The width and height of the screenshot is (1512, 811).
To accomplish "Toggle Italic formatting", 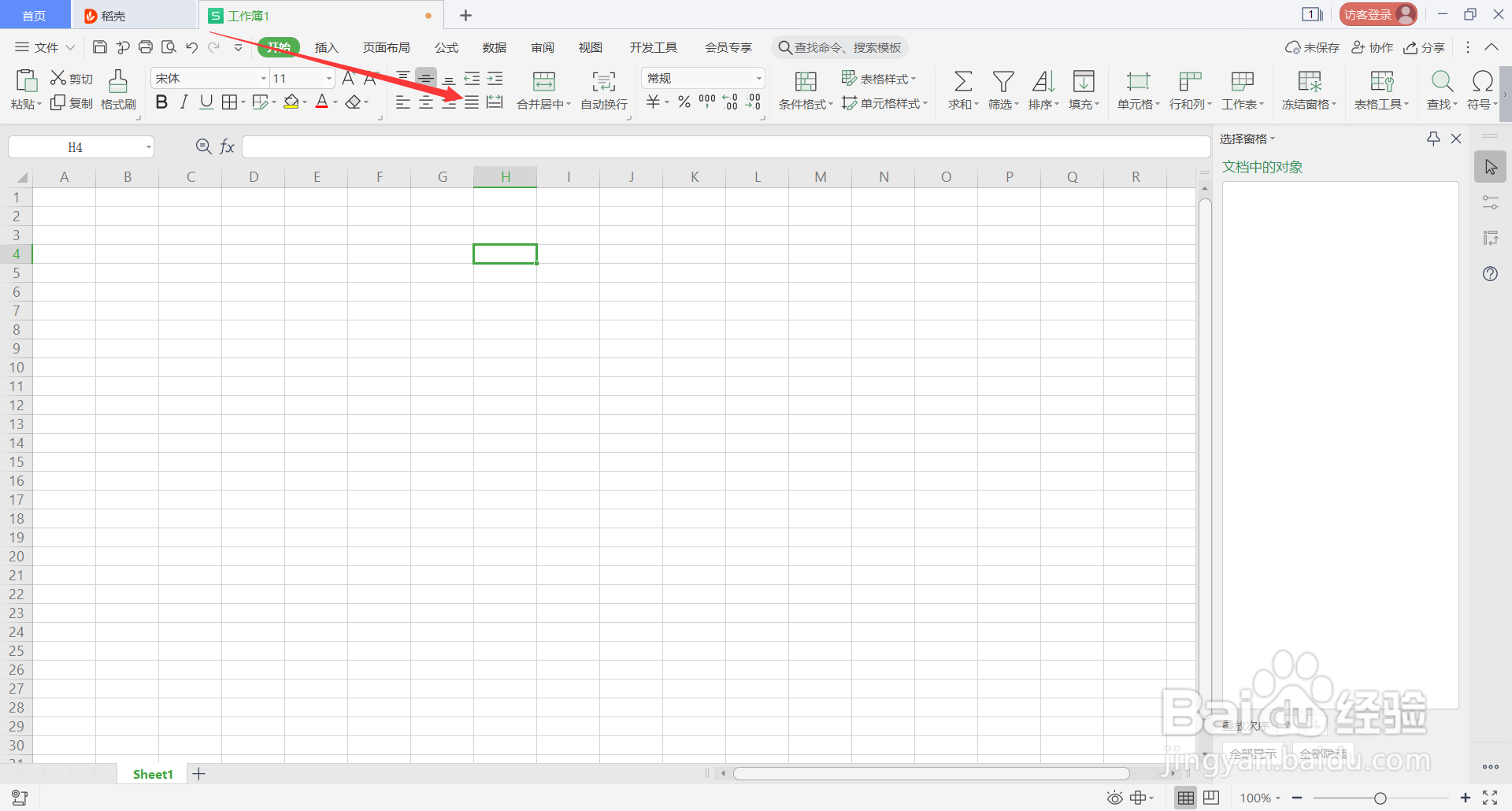I will (183, 102).
